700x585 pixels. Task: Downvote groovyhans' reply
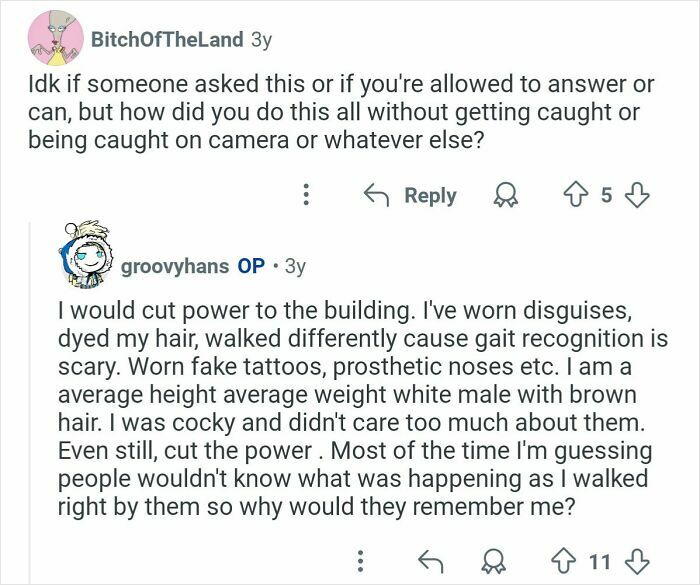[636, 562]
